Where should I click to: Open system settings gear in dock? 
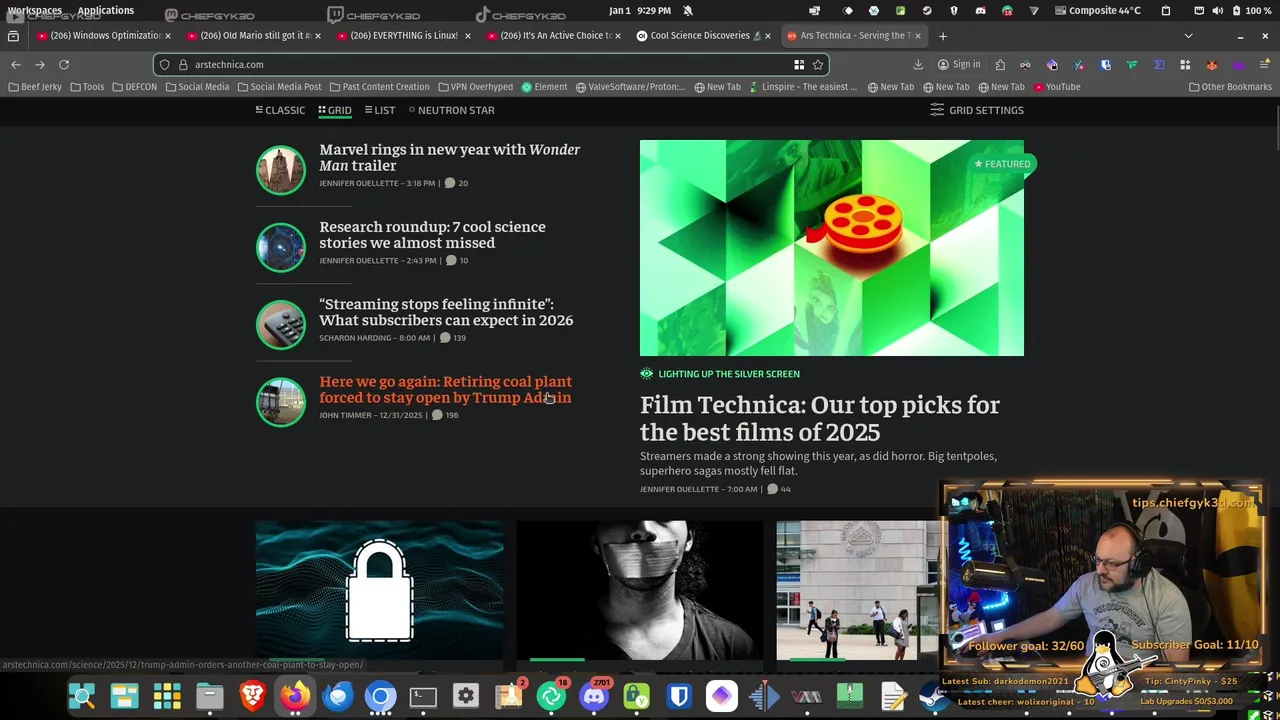click(466, 696)
